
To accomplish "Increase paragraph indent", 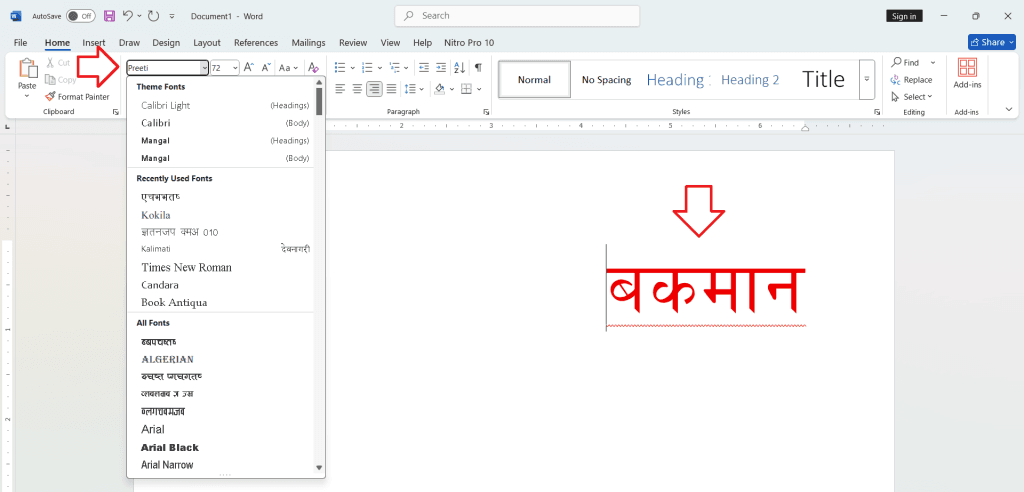I will (x=441, y=67).
